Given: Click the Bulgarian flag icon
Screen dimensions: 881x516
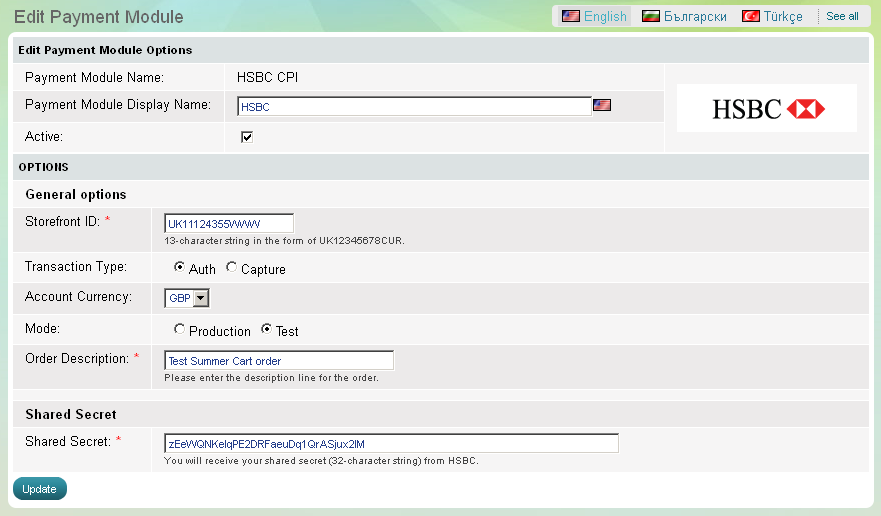Looking at the screenshot, I should [651, 16].
